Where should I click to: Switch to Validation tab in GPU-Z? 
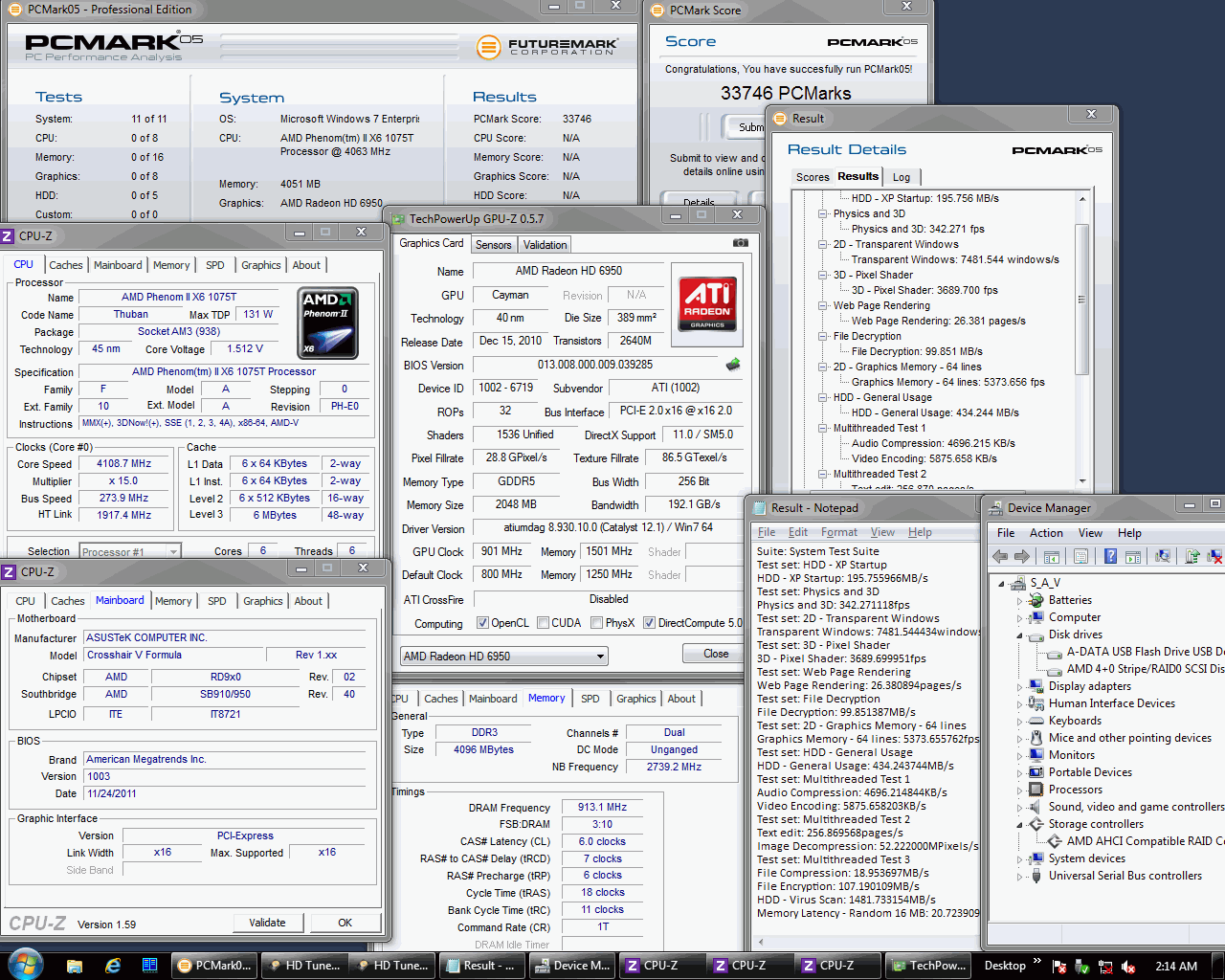(546, 245)
